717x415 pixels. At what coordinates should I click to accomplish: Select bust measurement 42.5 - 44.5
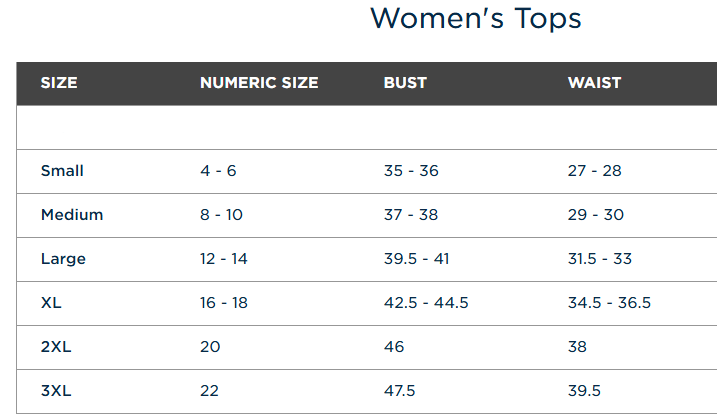pyautogui.click(x=426, y=303)
